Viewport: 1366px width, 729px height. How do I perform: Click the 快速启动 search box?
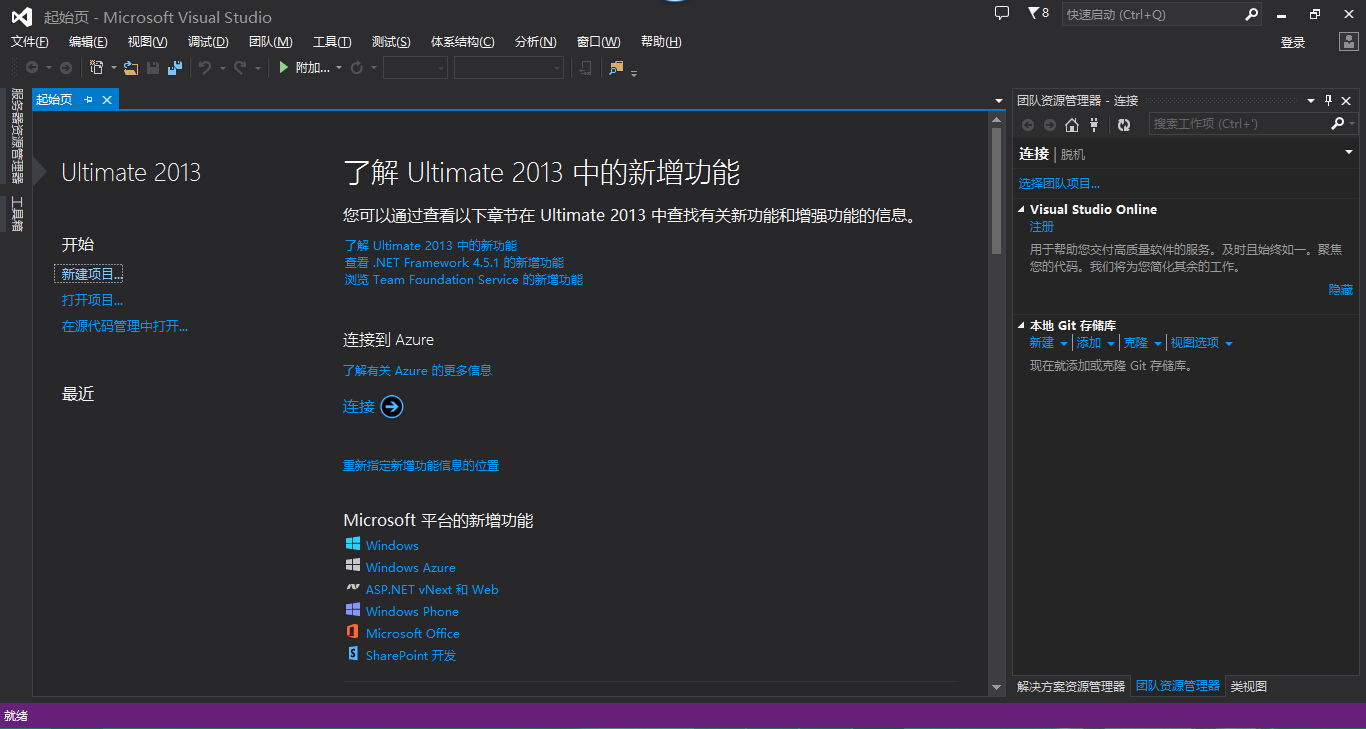[x=1152, y=15]
